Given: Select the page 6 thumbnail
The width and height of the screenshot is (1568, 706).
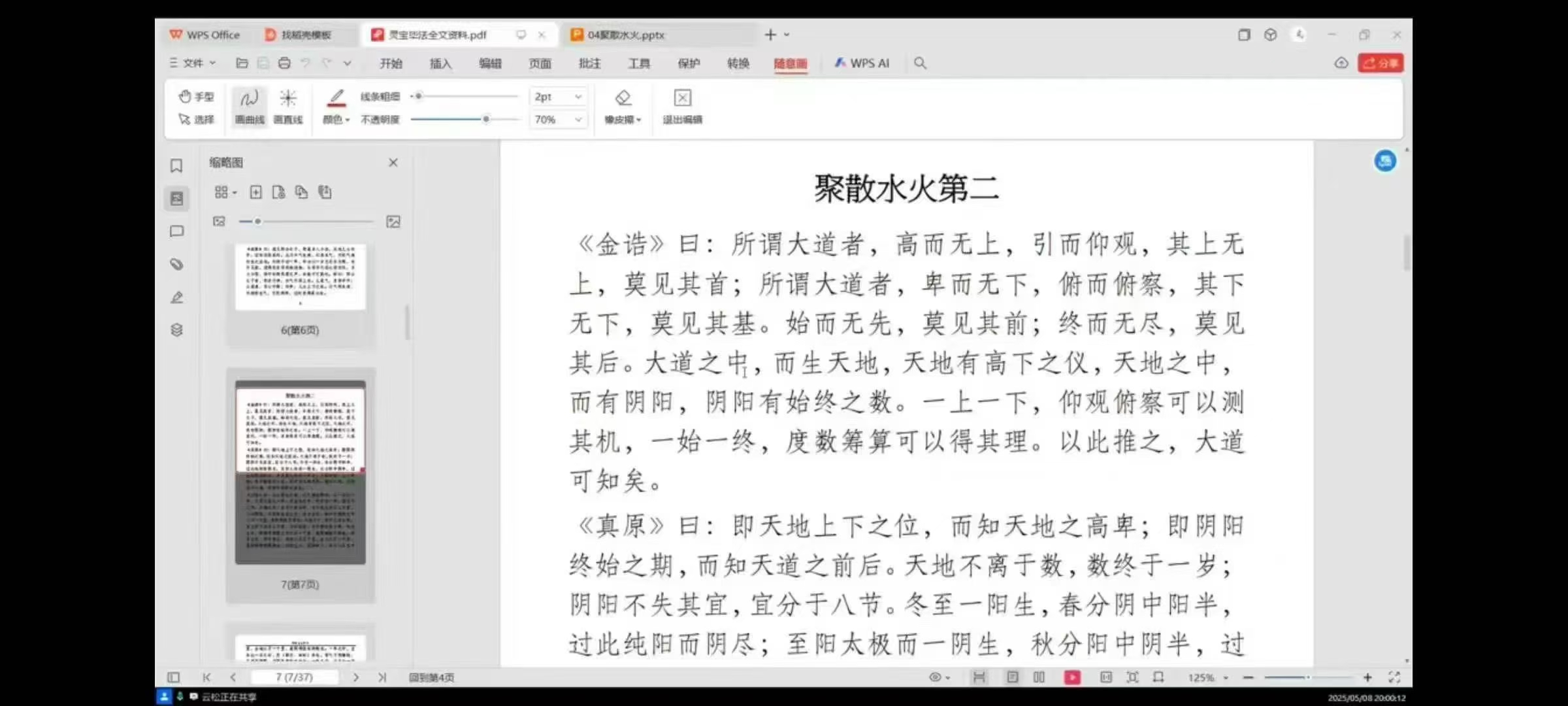Looking at the screenshot, I should coord(301,277).
